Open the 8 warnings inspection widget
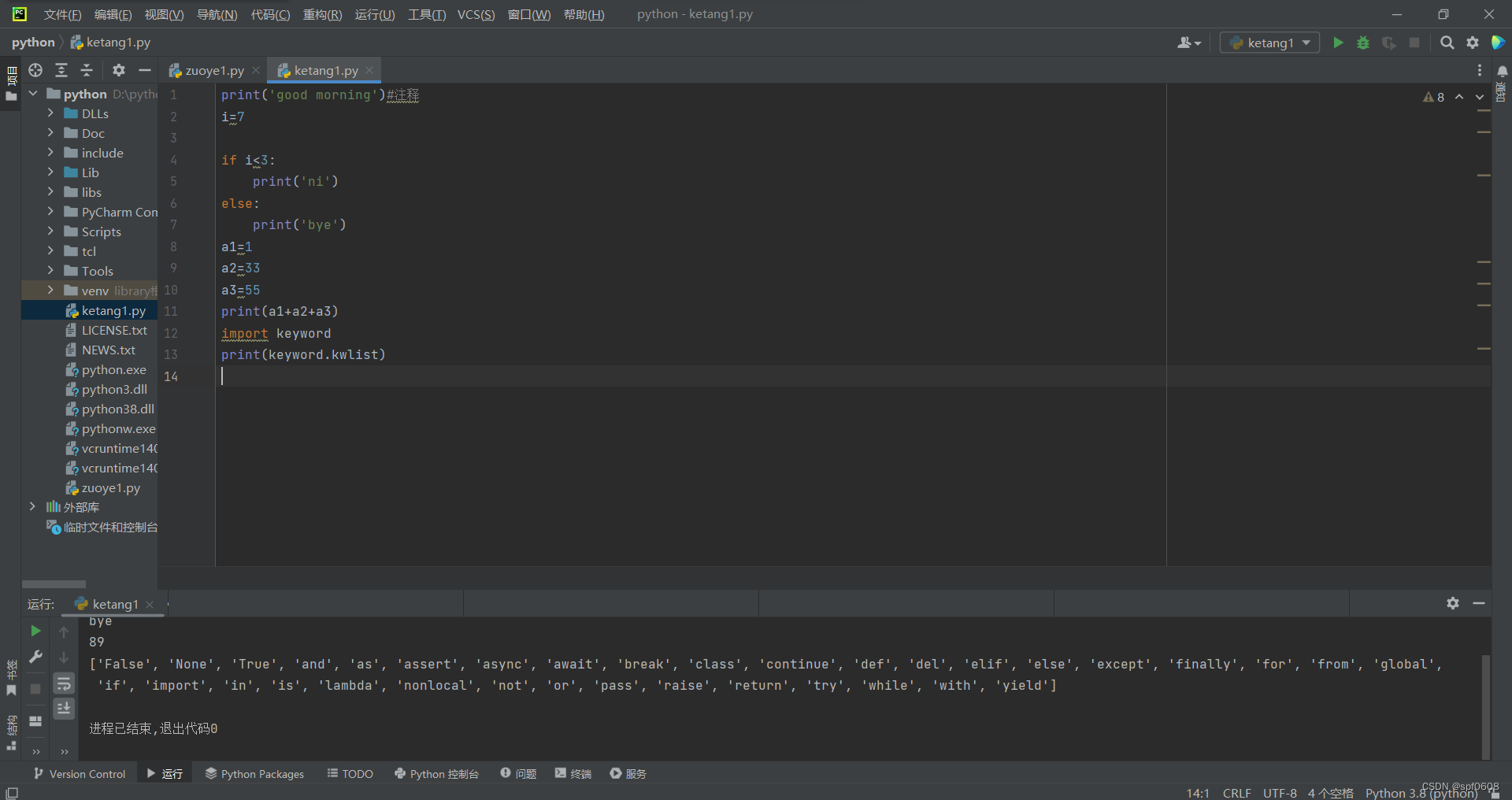This screenshot has width=1512, height=800. point(1434,97)
